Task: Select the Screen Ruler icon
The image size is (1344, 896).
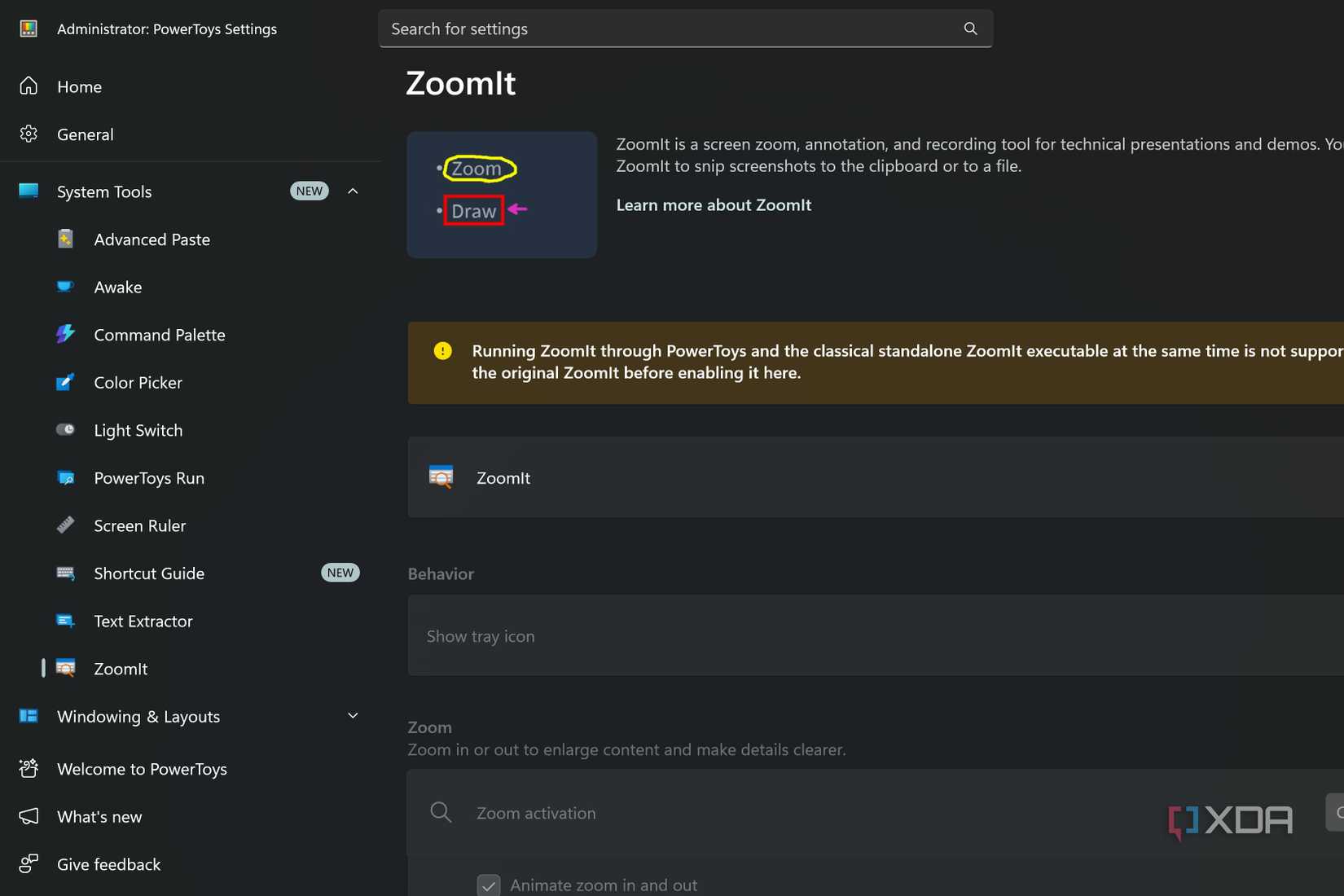Action: point(65,525)
